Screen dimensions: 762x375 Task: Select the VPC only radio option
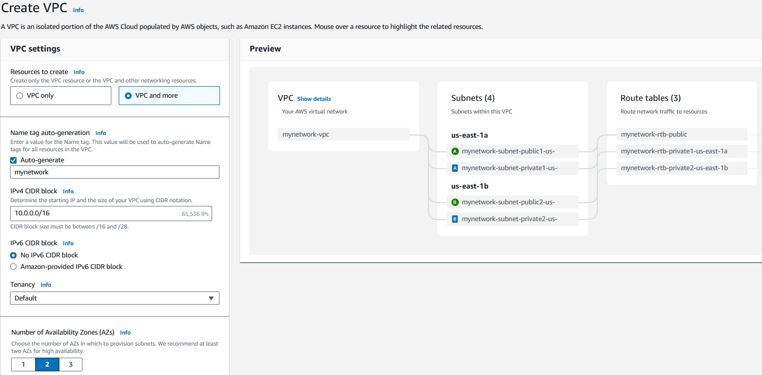click(x=61, y=96)
